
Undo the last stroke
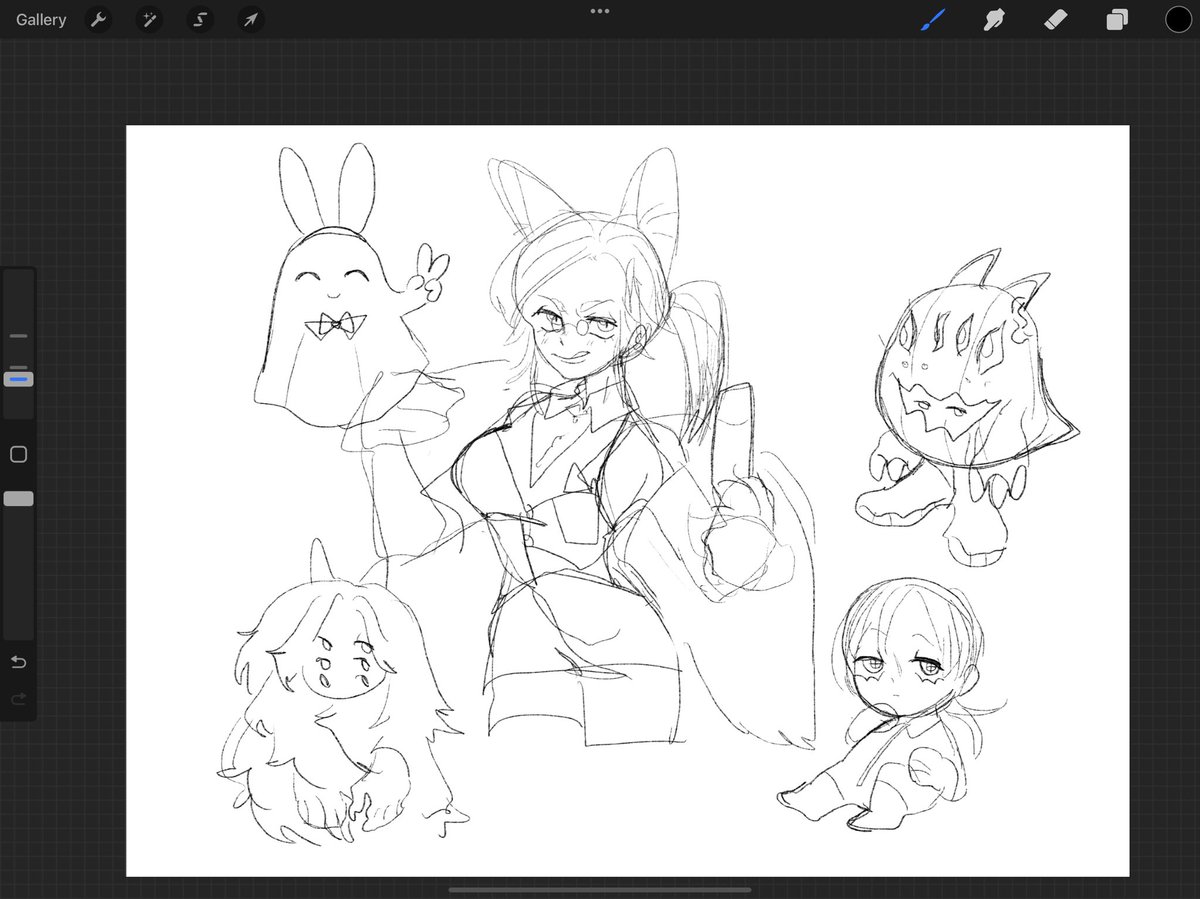(x=18, y=662)
